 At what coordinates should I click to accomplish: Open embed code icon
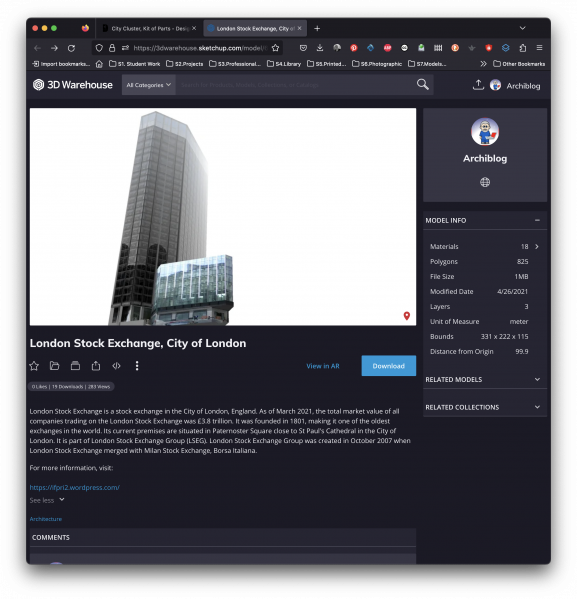(x=117, y=366)
